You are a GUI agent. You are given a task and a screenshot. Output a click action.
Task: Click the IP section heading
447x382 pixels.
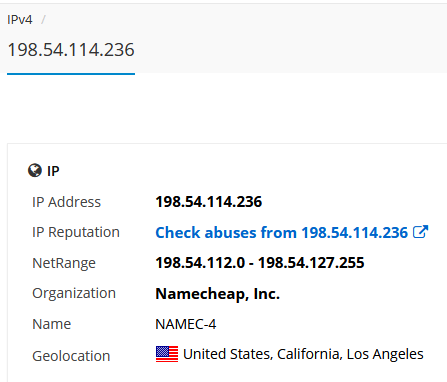[53, 171]
